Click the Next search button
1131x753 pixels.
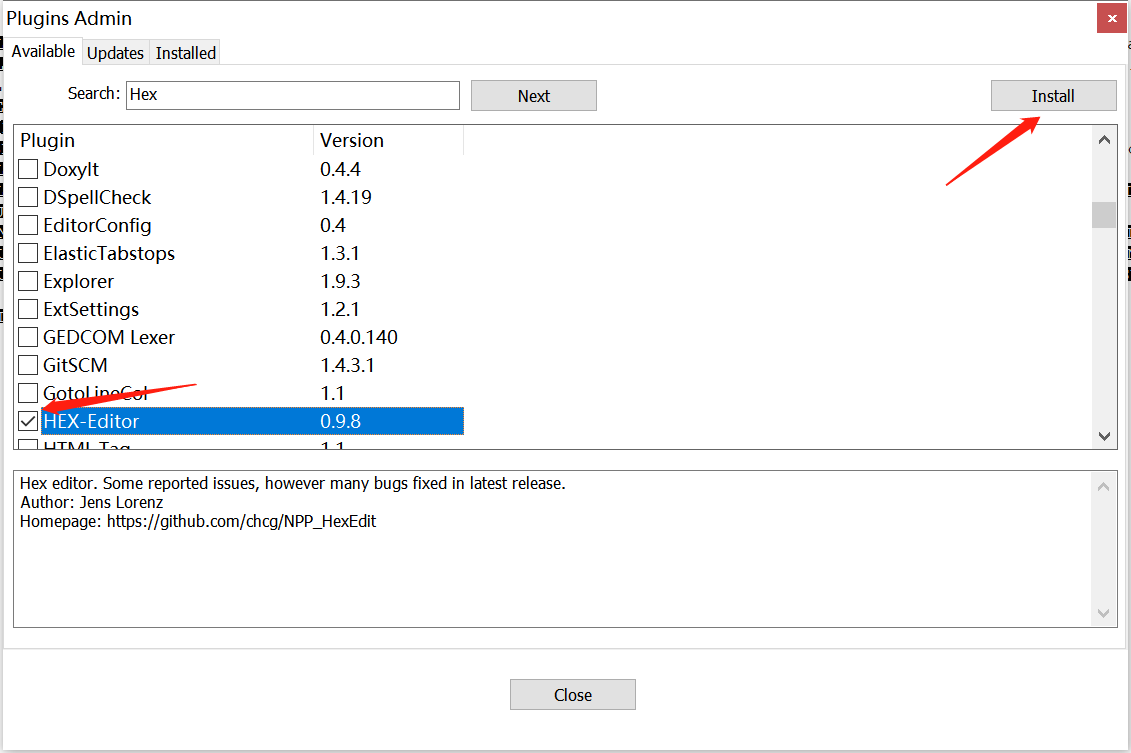(x=533, y=95)
